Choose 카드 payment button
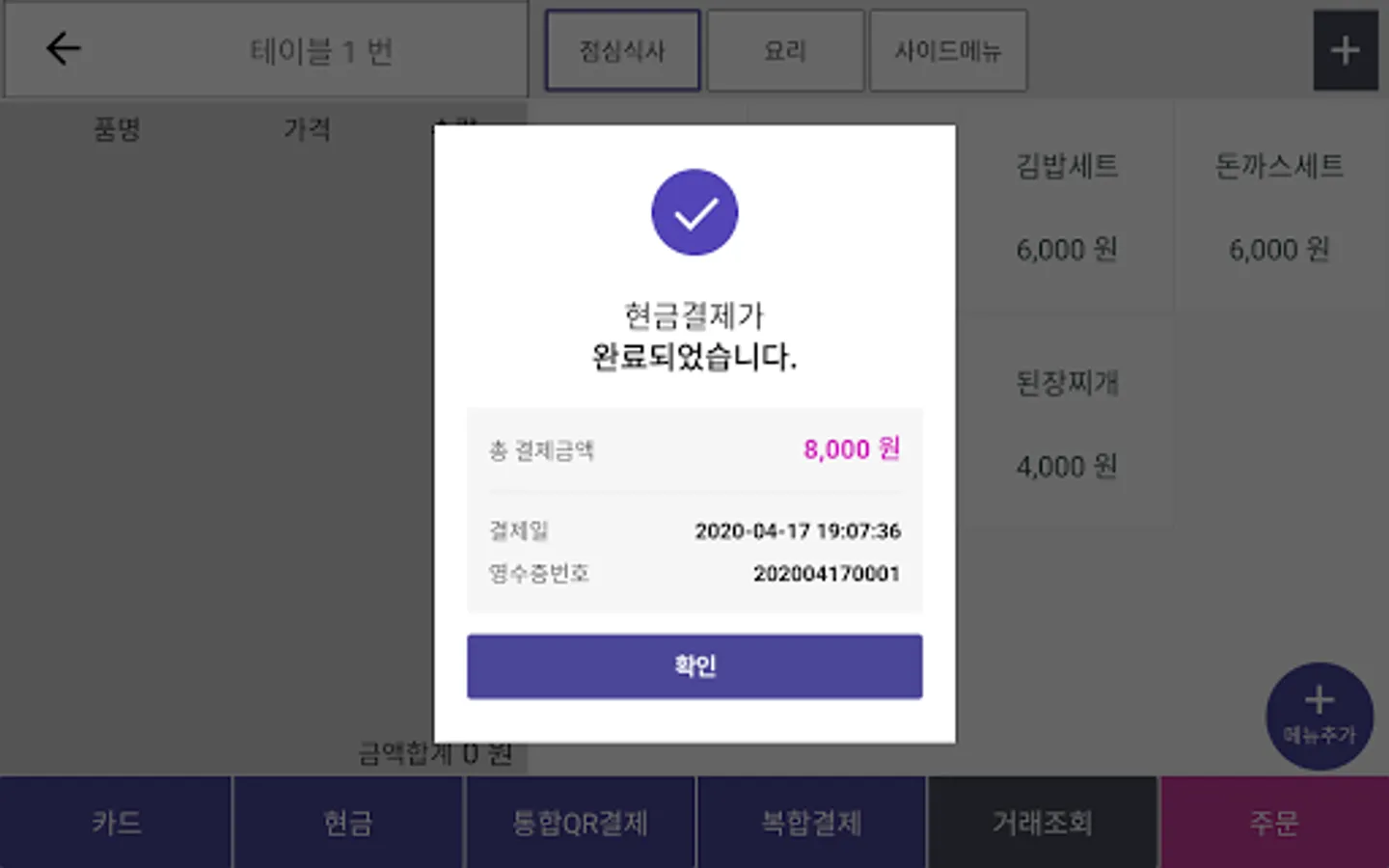The height and width of the screenshot is (868, 1389). pyautogui.click(x=116, y=823)
